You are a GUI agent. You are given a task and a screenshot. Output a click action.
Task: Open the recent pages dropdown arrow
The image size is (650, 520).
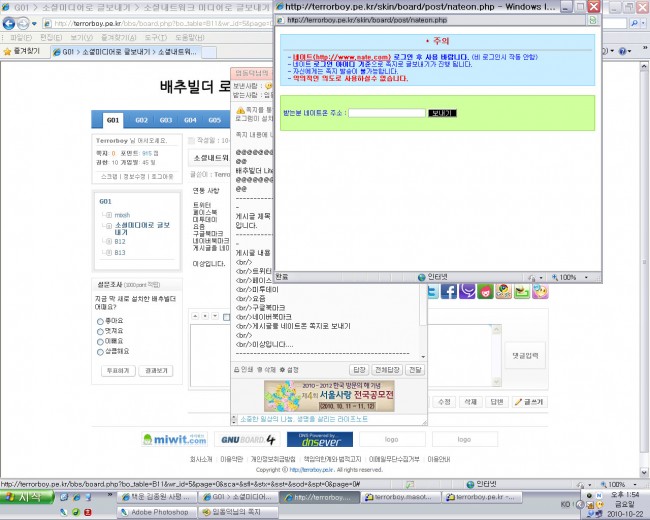(x=34, y=24)
